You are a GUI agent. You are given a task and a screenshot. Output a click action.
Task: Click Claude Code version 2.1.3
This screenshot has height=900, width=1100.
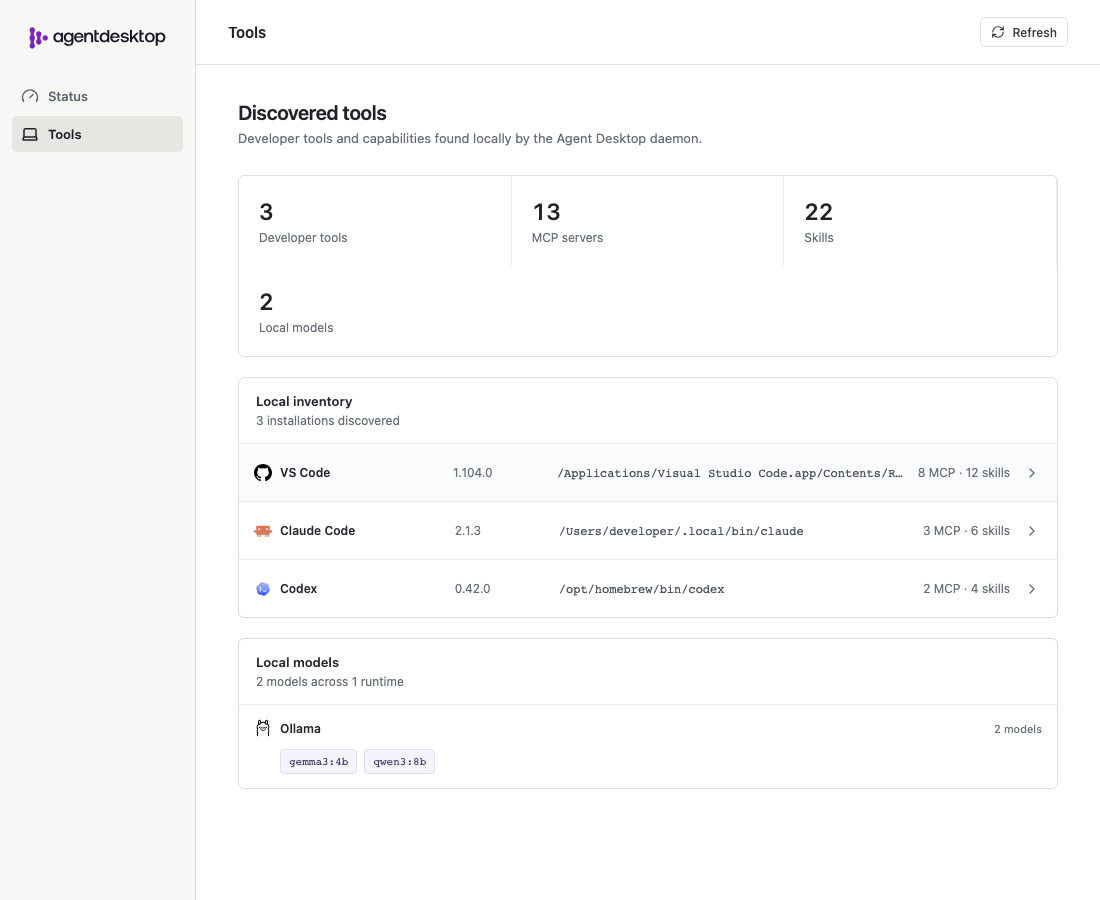coord(468,531)
